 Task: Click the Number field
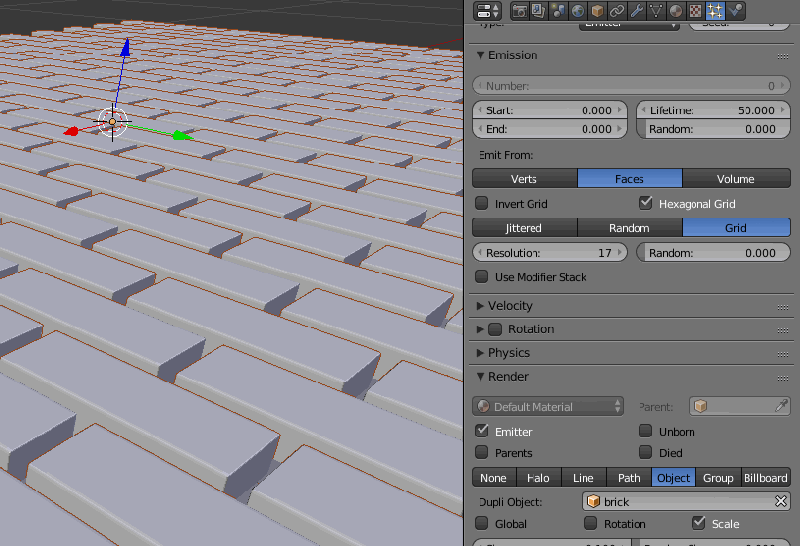coord(631,86)
